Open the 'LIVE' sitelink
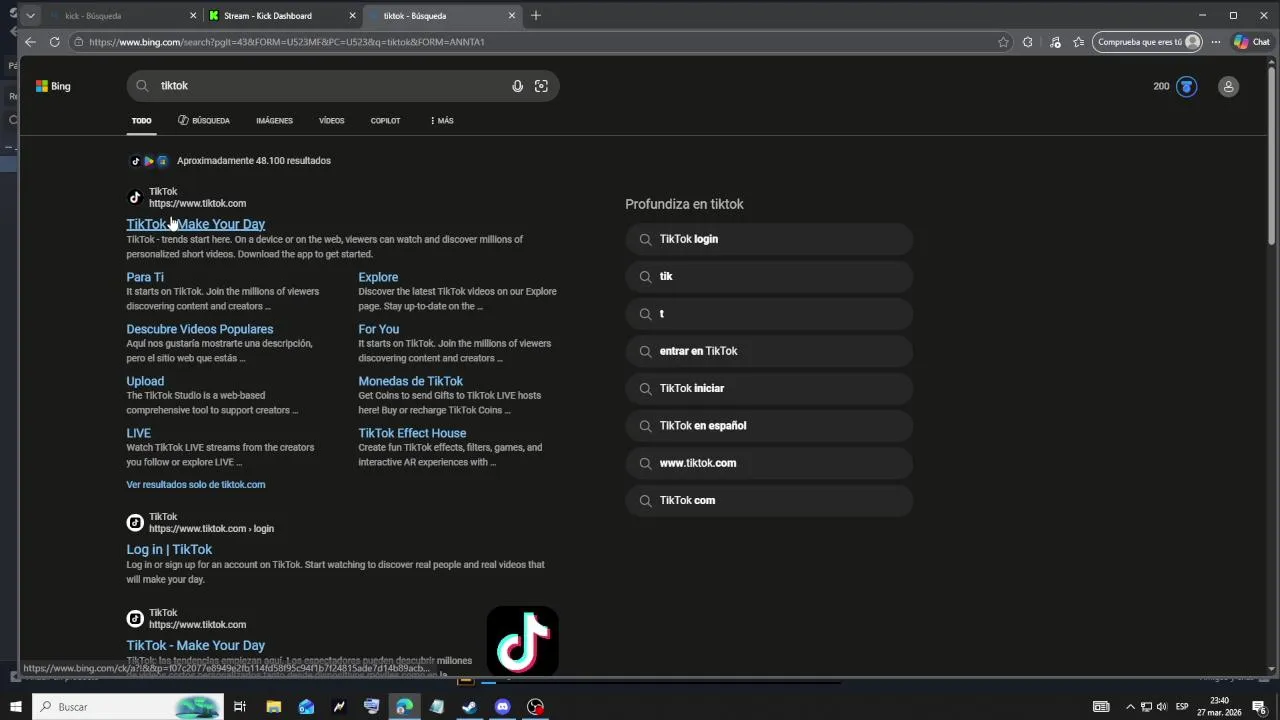1280x720 pixels. (x=138, y=433)
